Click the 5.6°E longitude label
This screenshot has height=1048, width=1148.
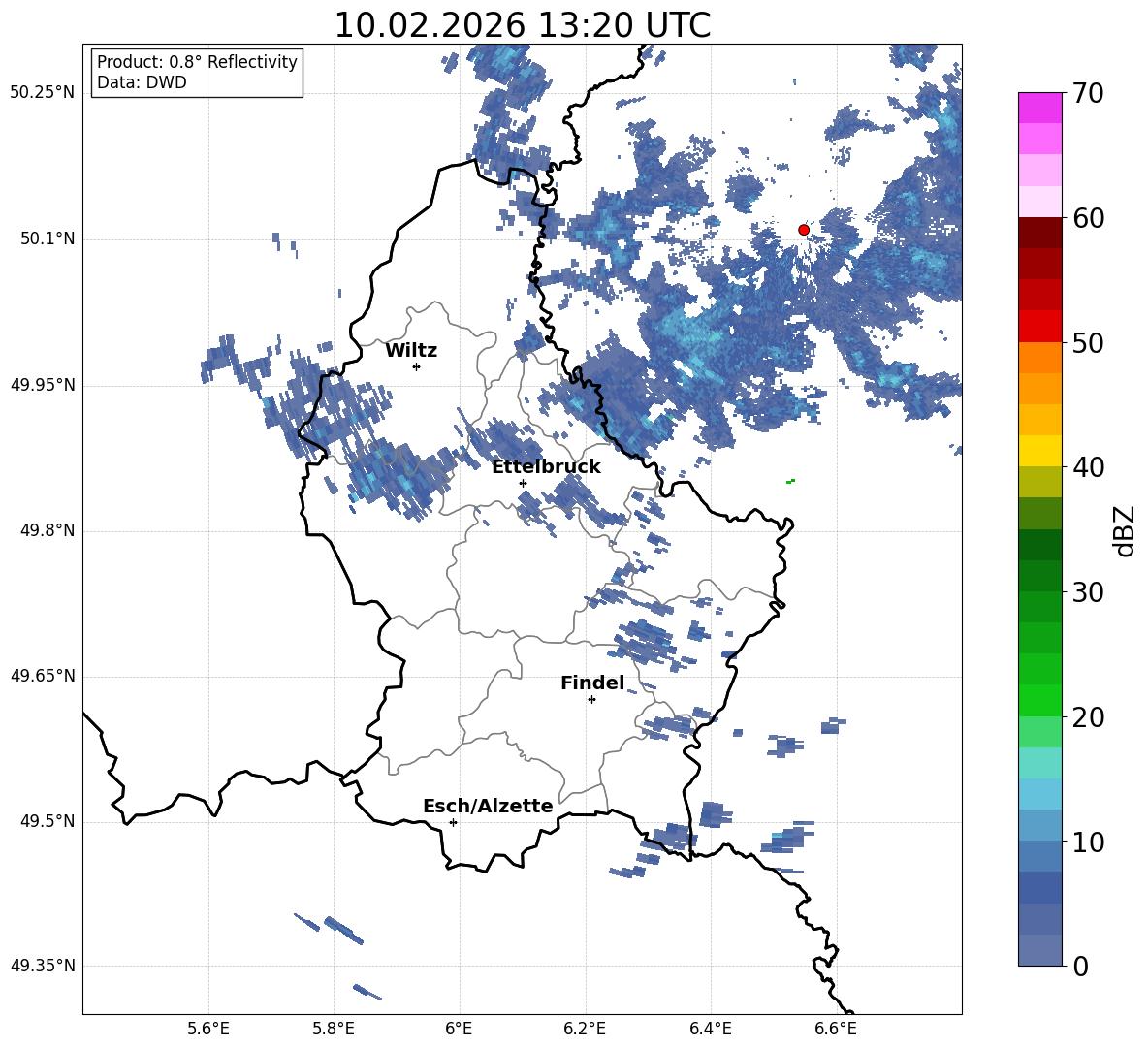[208, 1029]
